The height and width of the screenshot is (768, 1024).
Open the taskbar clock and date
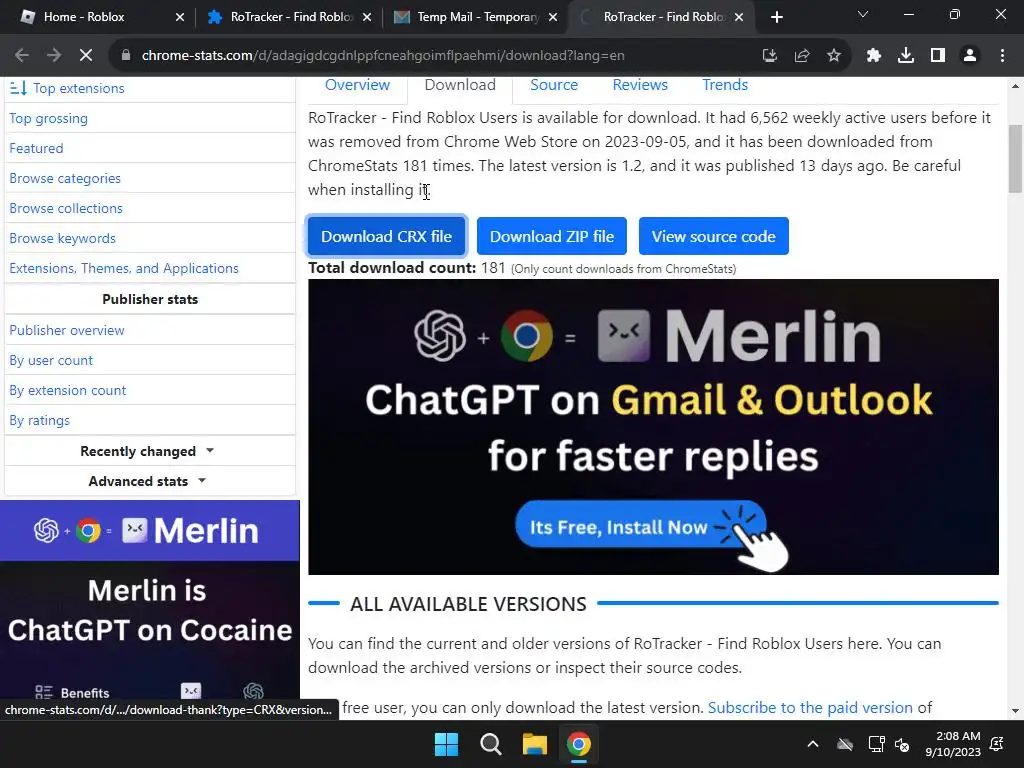click(953, 744)
